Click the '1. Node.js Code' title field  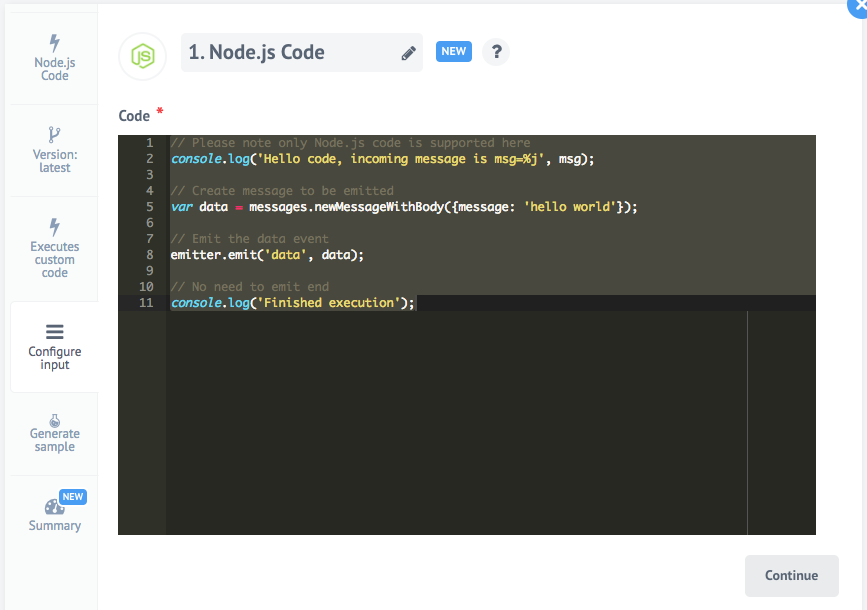click(301, 53)
